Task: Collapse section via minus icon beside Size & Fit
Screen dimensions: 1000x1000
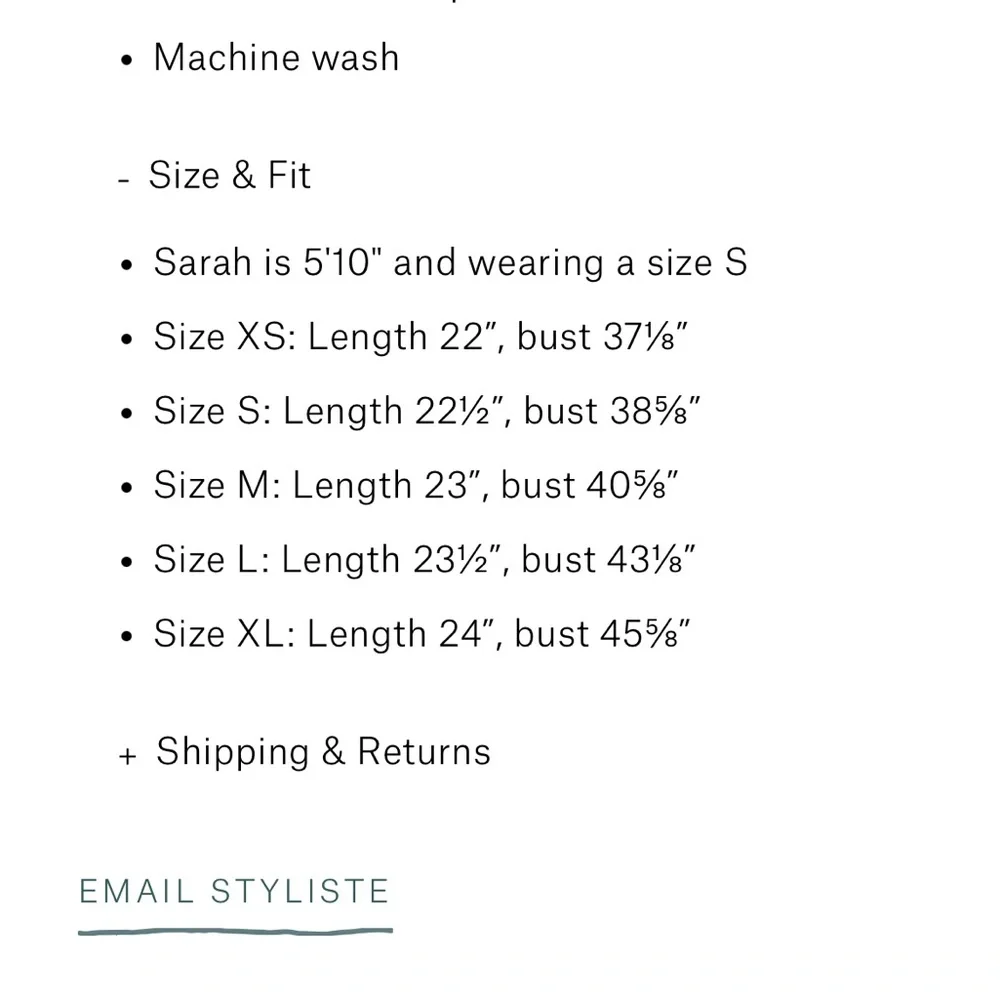Action: pyautogui.click(x=124, y=180)
